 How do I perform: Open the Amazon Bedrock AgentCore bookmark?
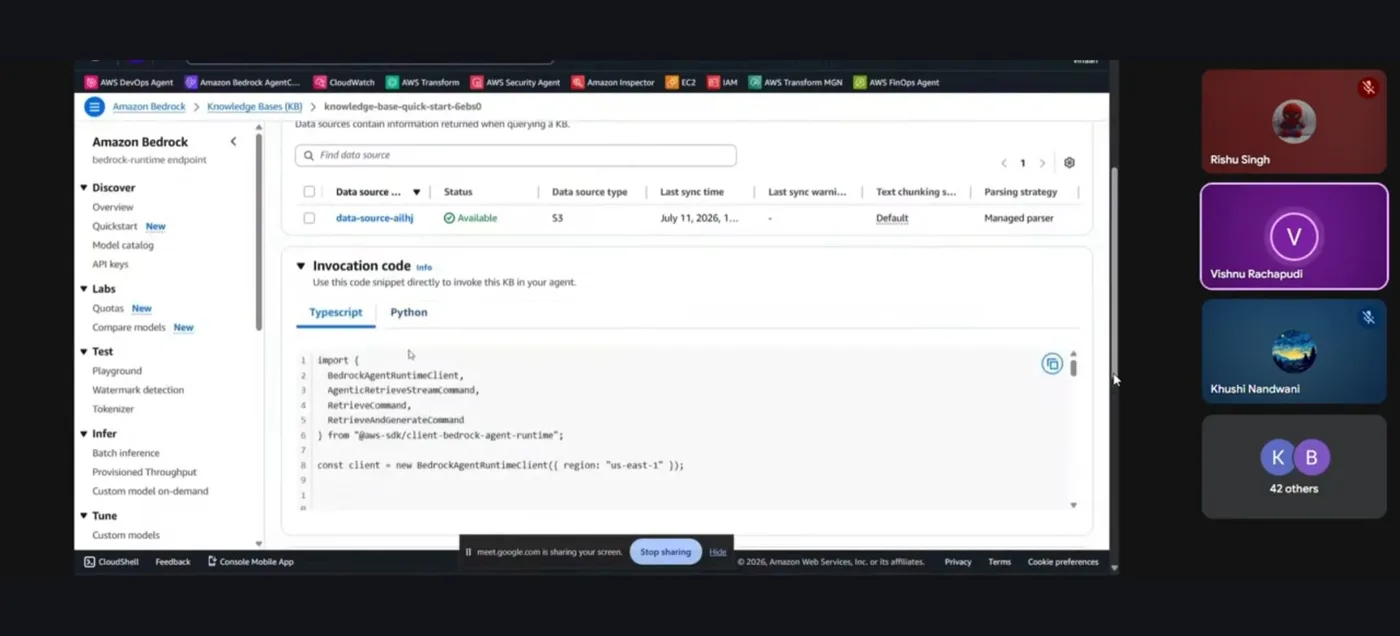point(243,83)
